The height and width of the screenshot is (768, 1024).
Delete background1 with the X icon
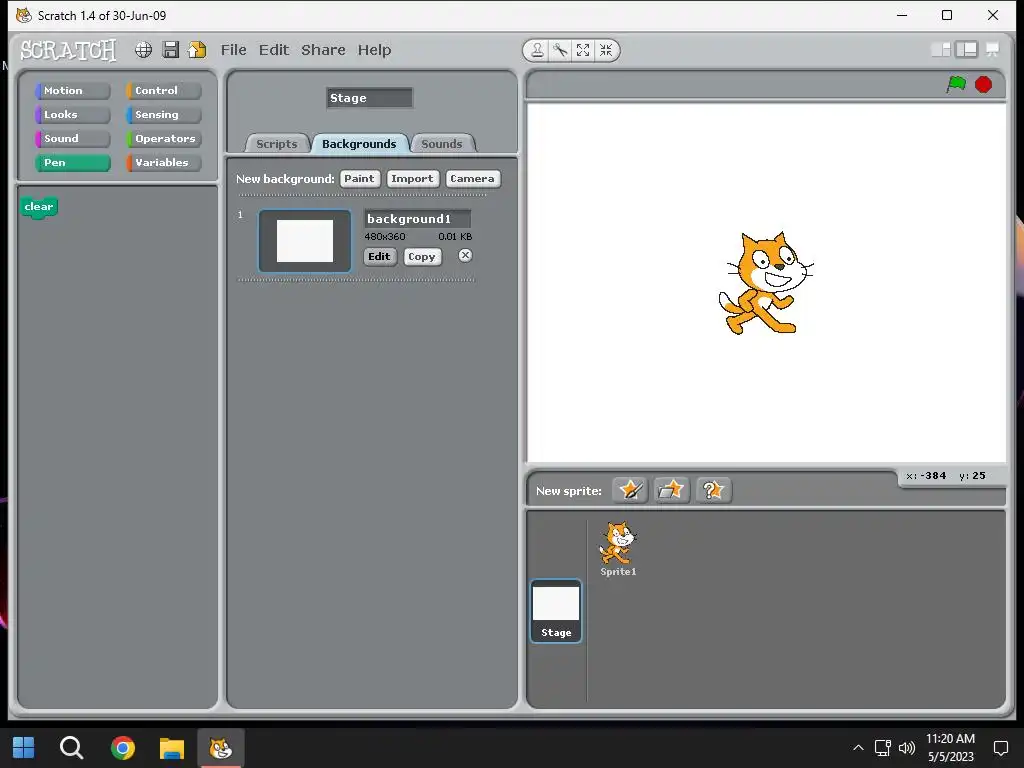(465, 255)
